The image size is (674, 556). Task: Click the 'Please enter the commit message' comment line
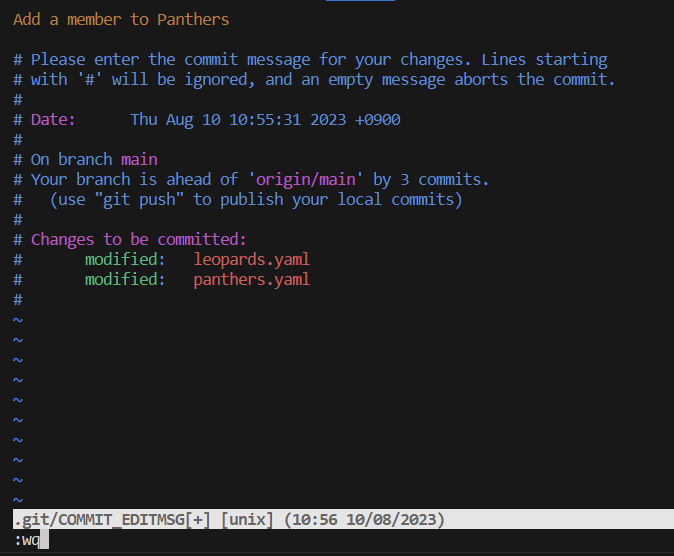[x=310, y=60]
